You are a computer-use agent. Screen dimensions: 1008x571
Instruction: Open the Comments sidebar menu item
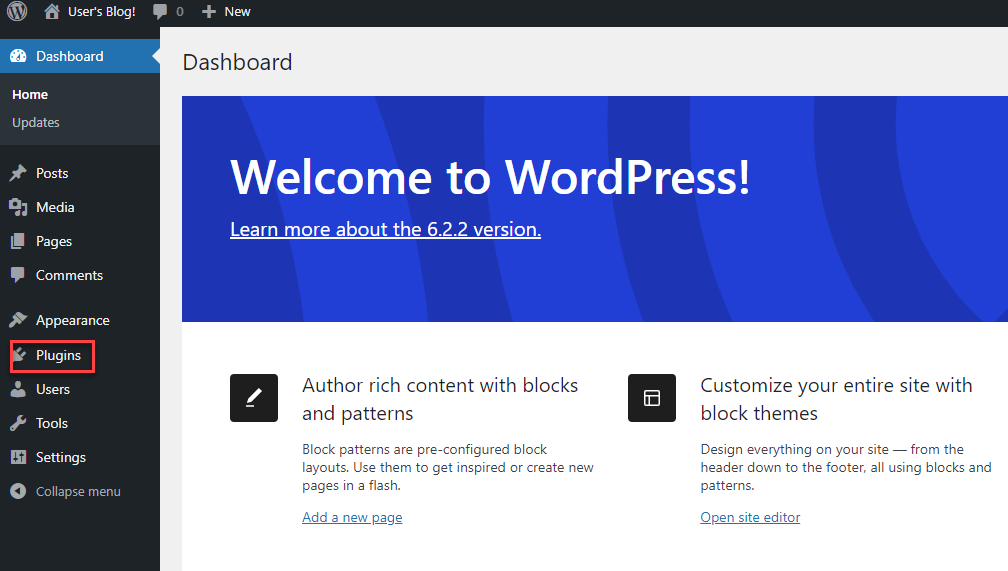pos(69,275)
